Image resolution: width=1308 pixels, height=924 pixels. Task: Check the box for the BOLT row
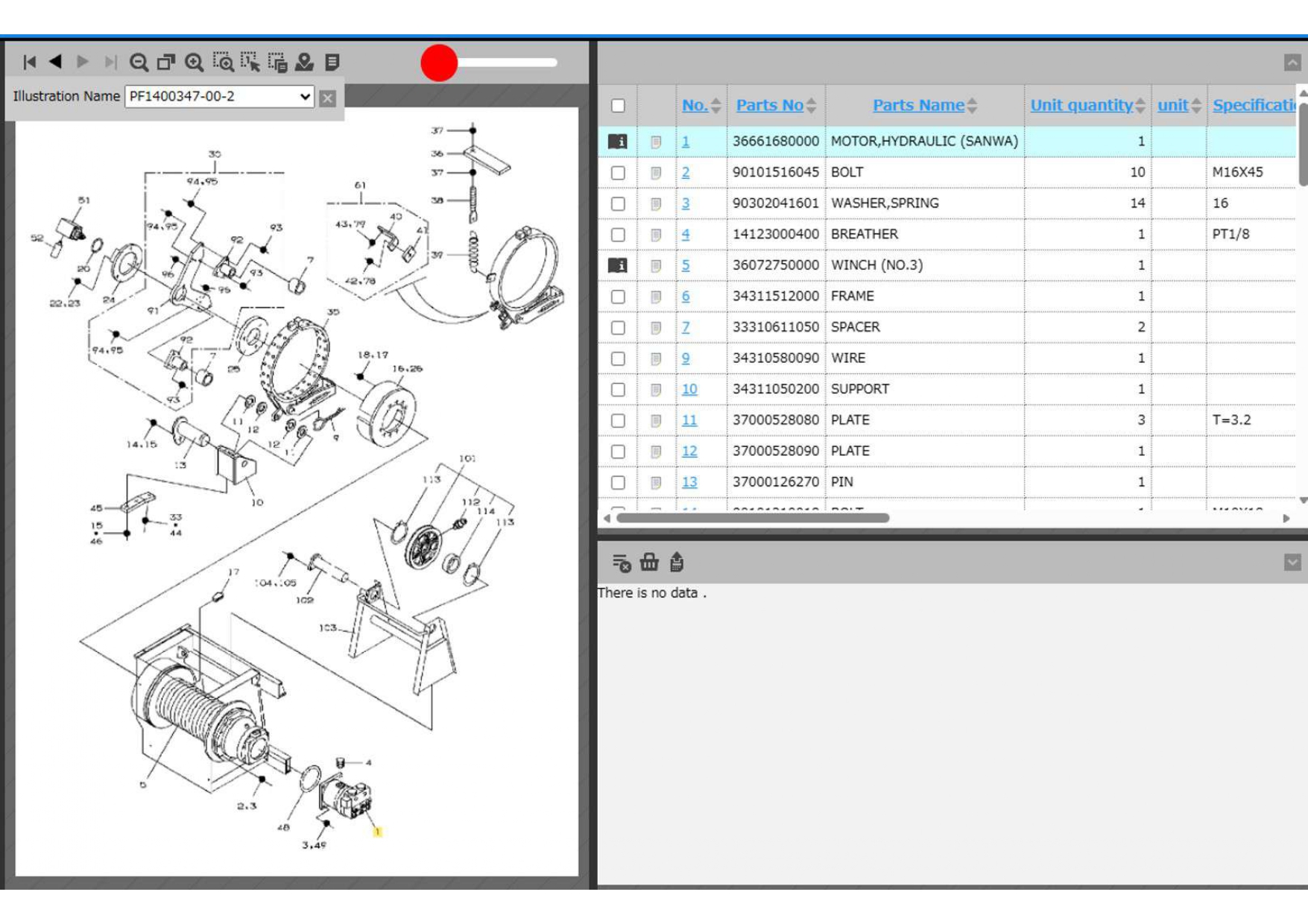[x=618, y=173]
